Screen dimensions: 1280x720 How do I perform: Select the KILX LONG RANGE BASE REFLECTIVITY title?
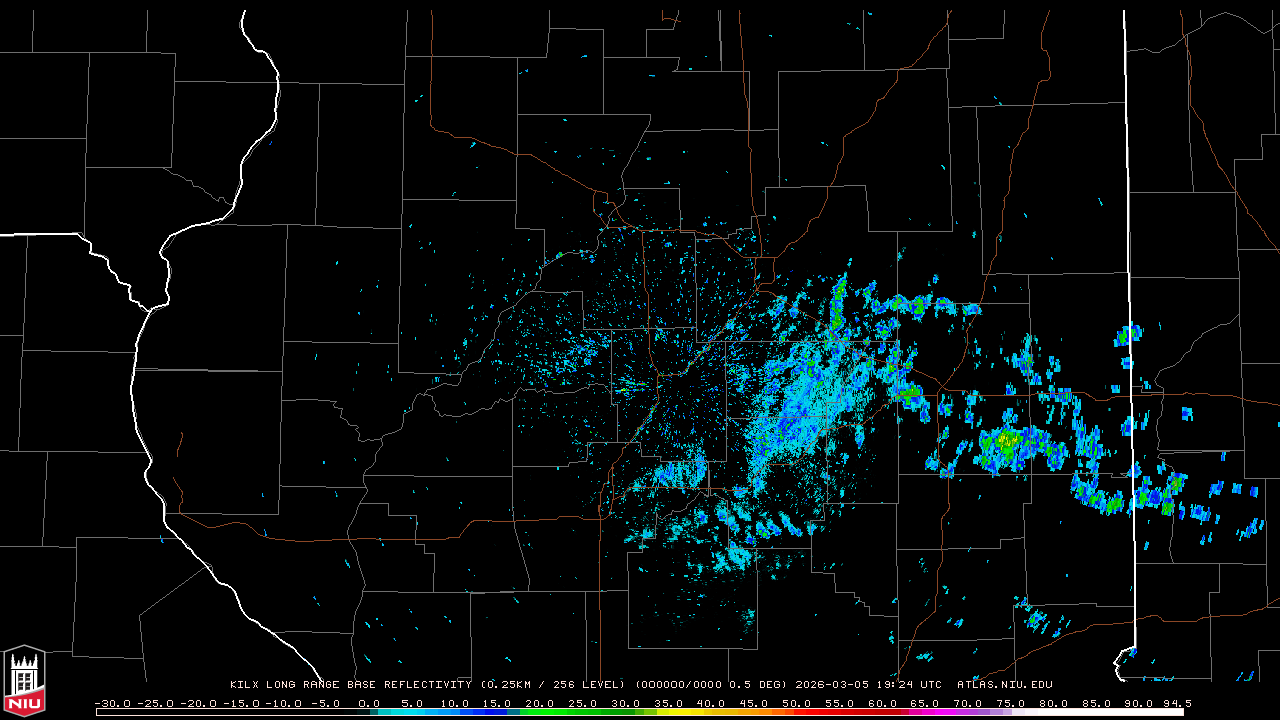click(350, 685)
